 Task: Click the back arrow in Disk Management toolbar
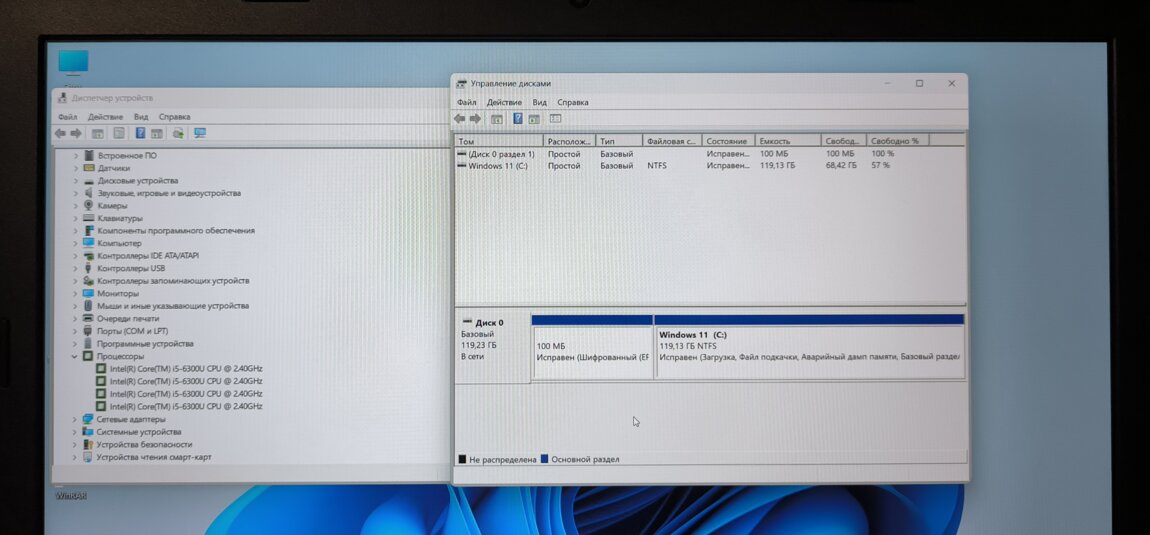point(460,119)
